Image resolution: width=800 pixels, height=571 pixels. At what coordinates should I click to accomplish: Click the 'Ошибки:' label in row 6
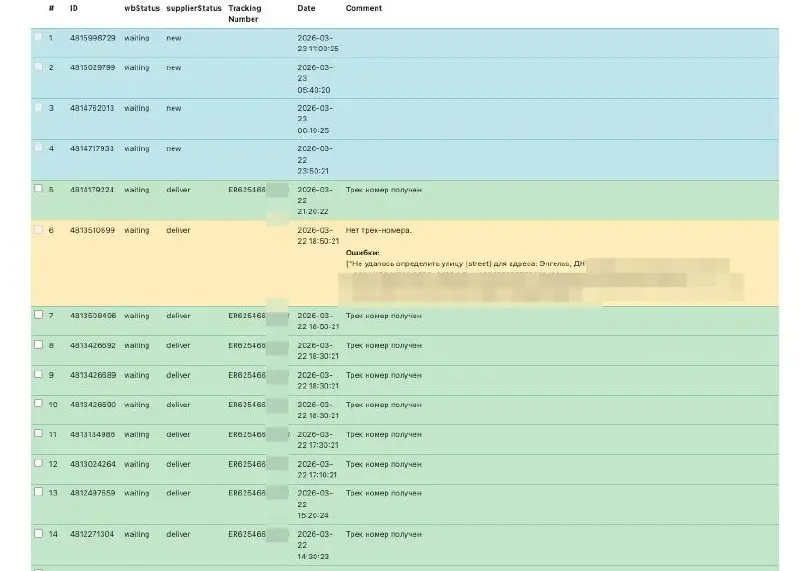tap(362, 253)
